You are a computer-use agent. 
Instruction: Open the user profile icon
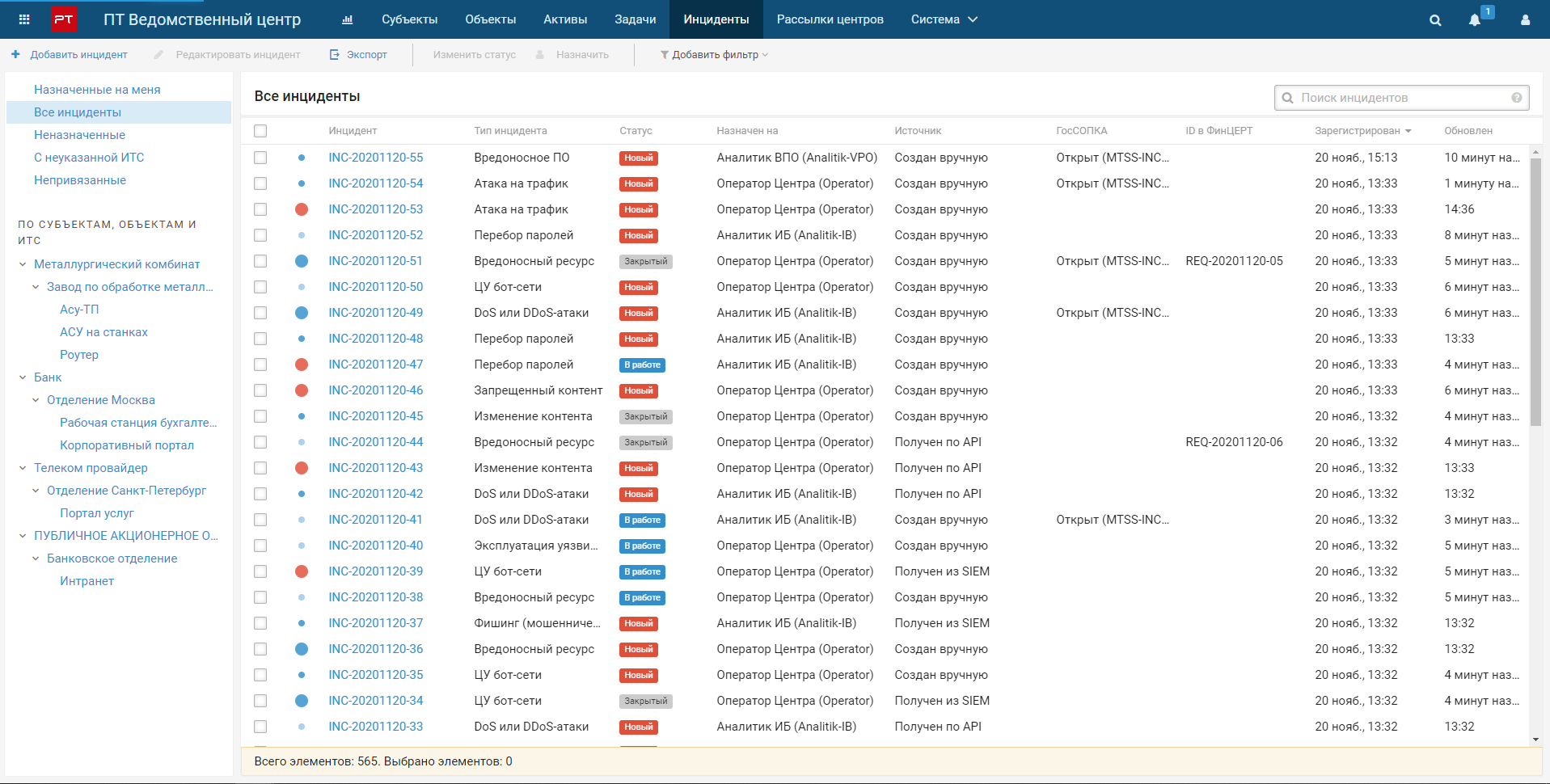(x=1525, y=20)
